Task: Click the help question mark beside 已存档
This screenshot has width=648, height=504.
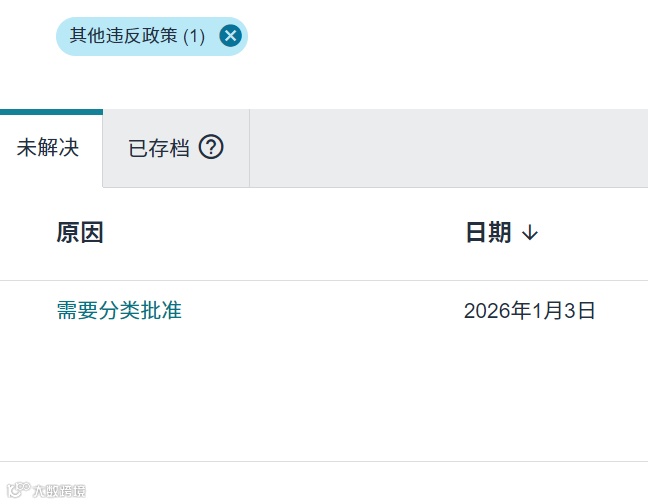Action: [x=211, y=147]
